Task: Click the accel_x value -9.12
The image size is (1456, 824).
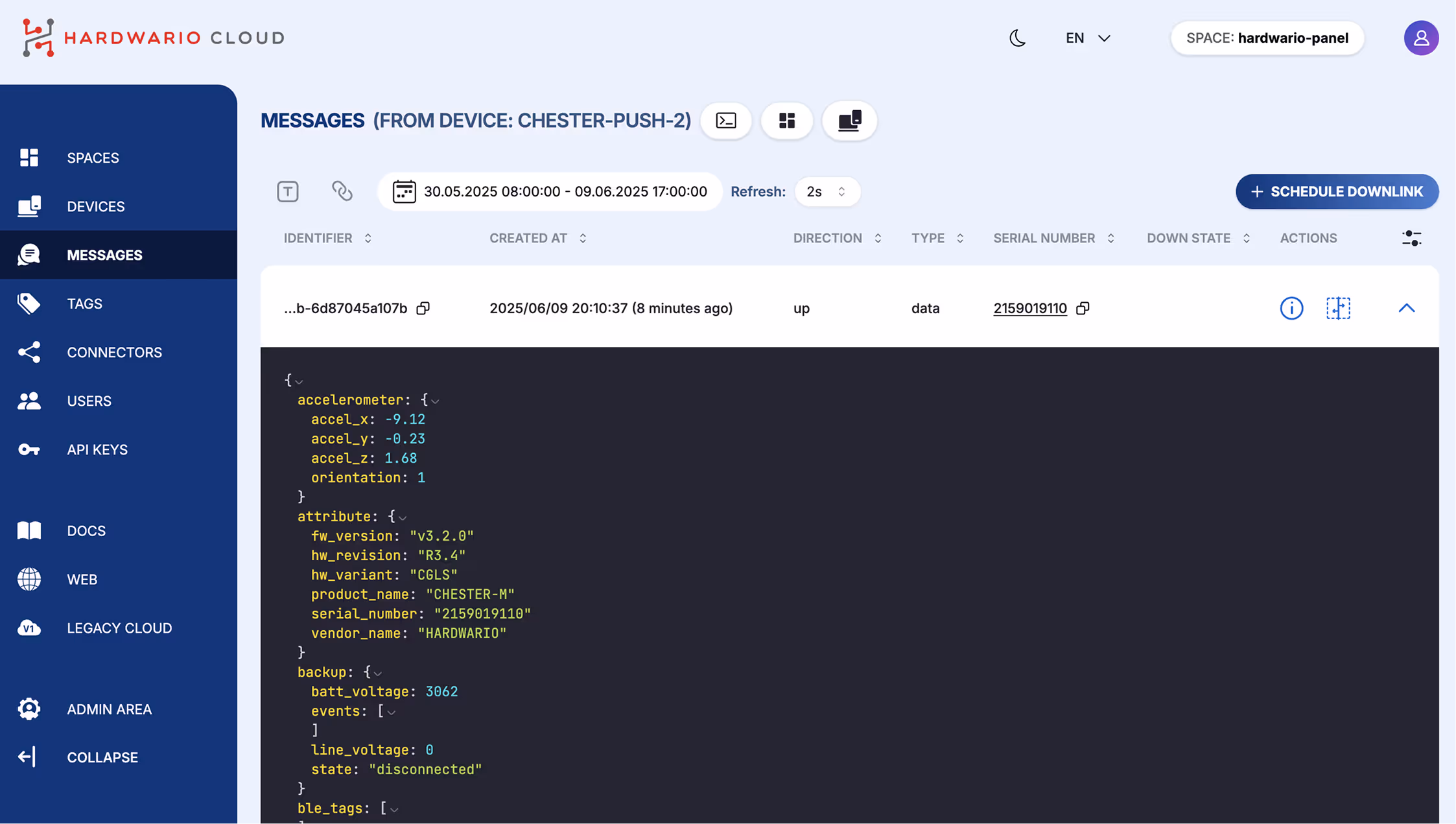Action: 405,419
